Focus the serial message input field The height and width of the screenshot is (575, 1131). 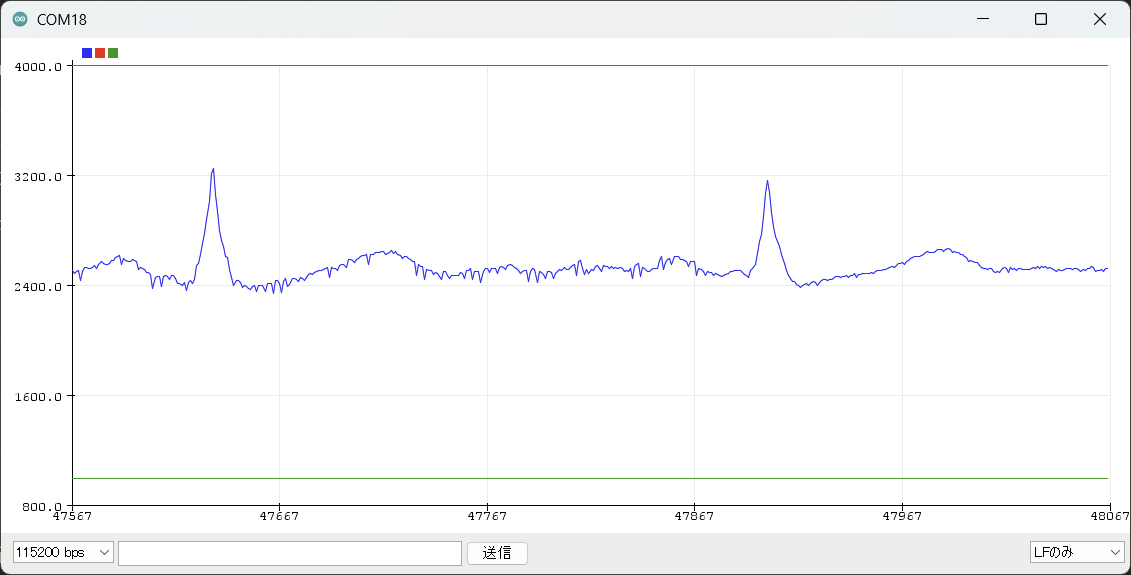pyautogui.click(x=289, y=553)
